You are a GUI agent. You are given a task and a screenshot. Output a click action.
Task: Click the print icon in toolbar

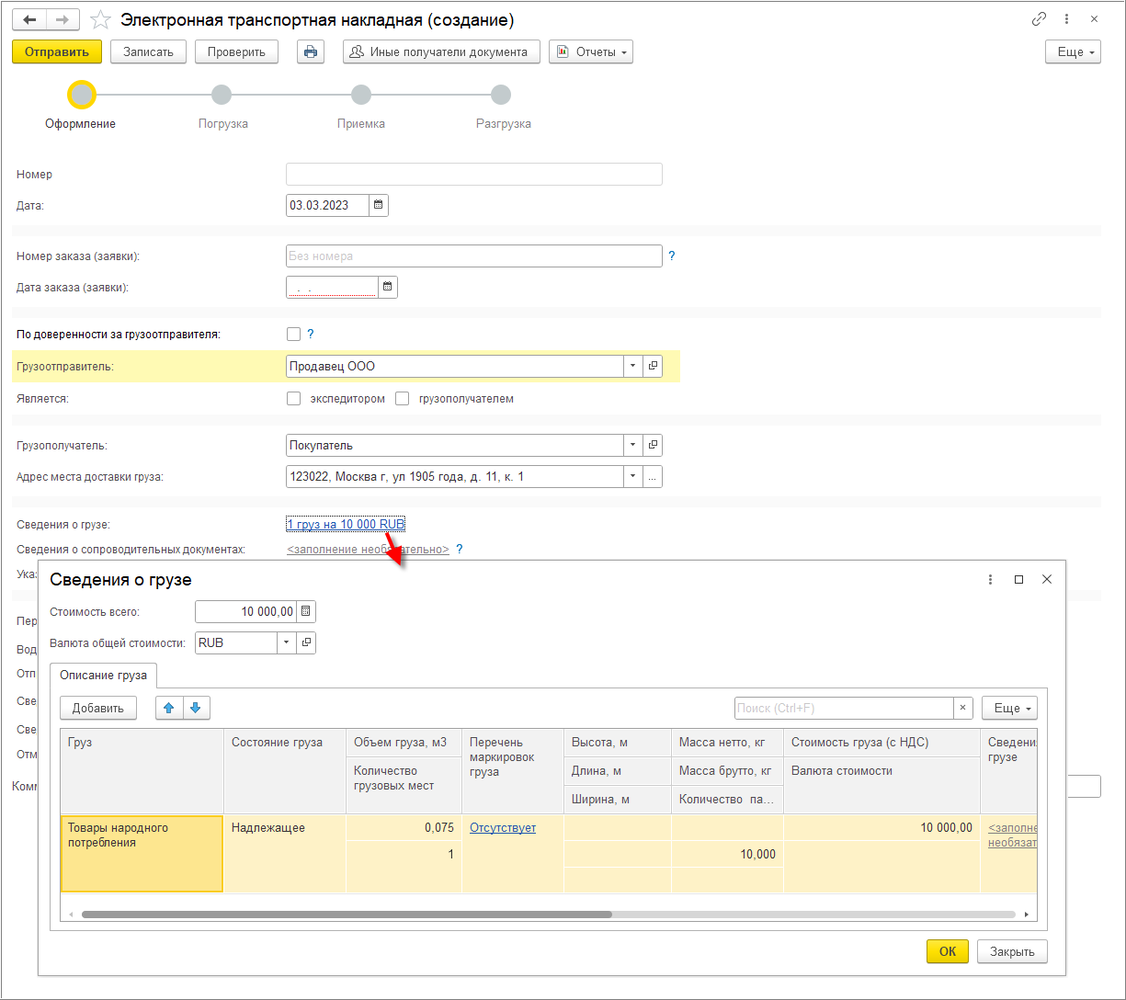tap(310, 52)
